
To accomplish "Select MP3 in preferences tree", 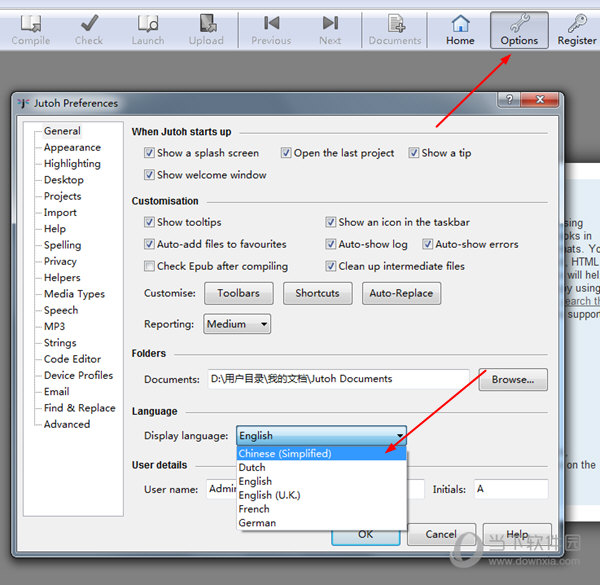I will (x=54, y=326).
